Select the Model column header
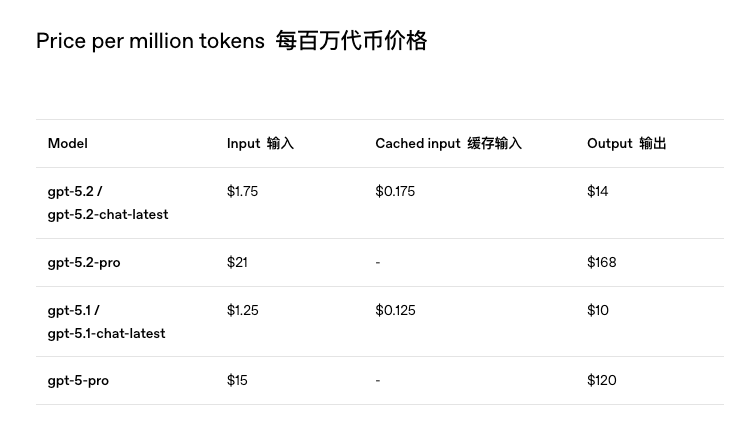 click(x=68, y=144)
